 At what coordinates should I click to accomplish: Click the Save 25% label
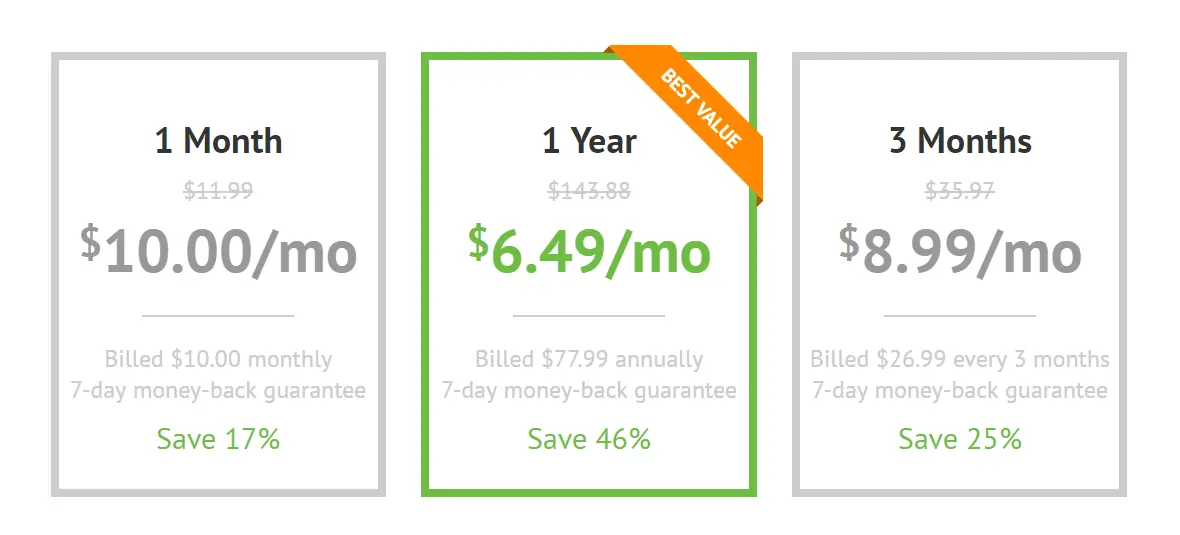(960, 439)
